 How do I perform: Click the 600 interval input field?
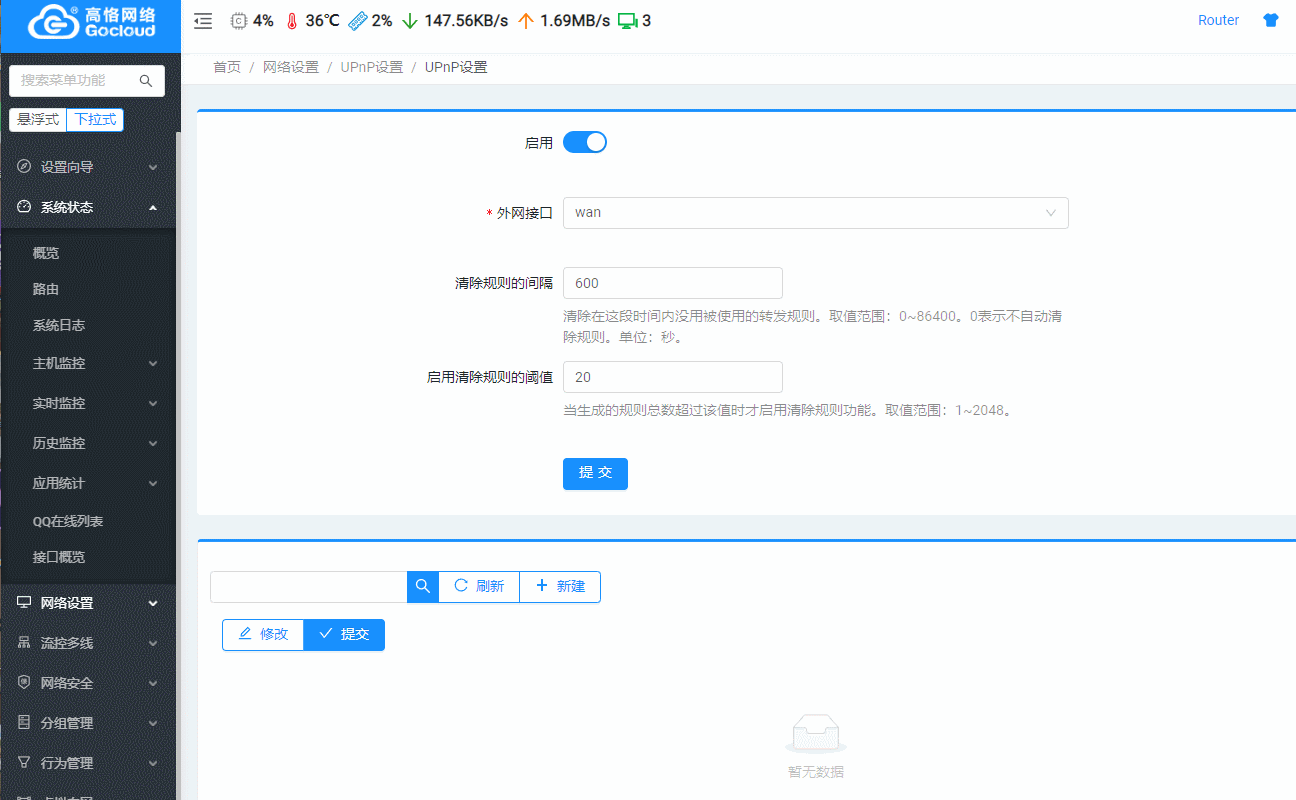click(x=672, y=283)
